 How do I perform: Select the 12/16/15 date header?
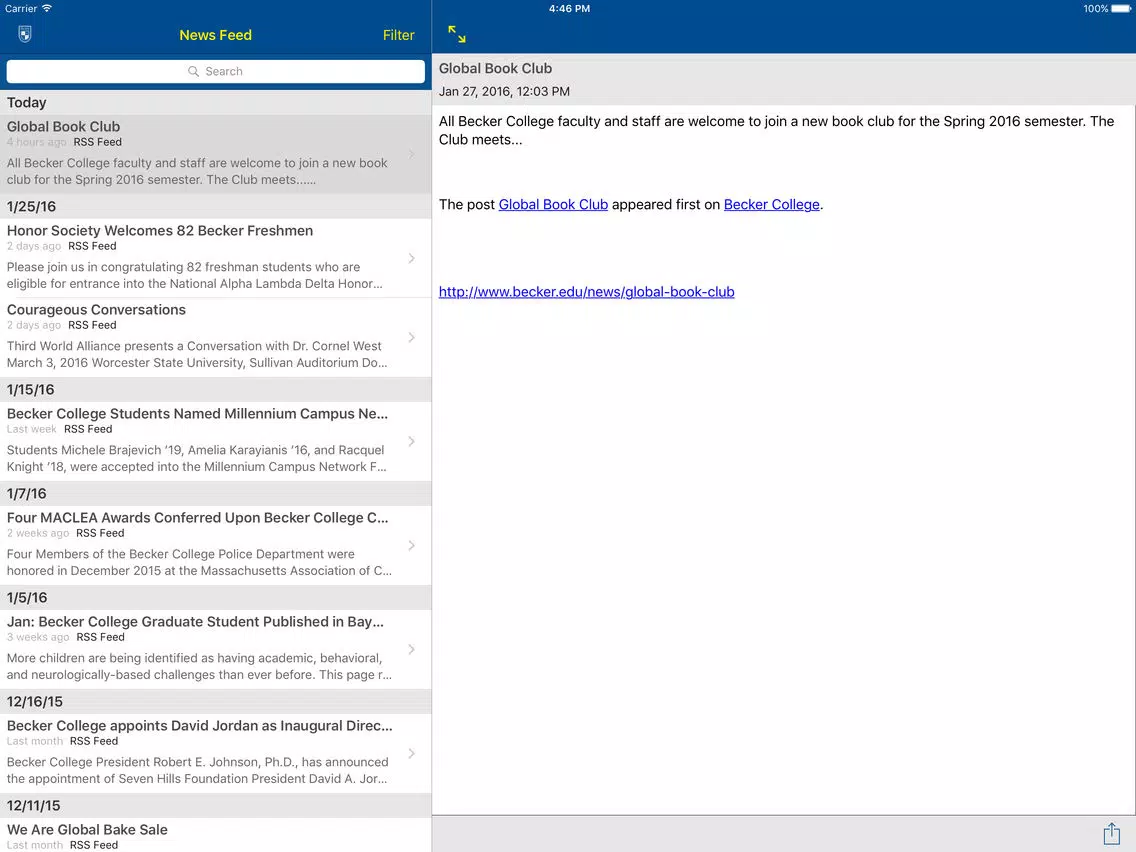point(215,701)
